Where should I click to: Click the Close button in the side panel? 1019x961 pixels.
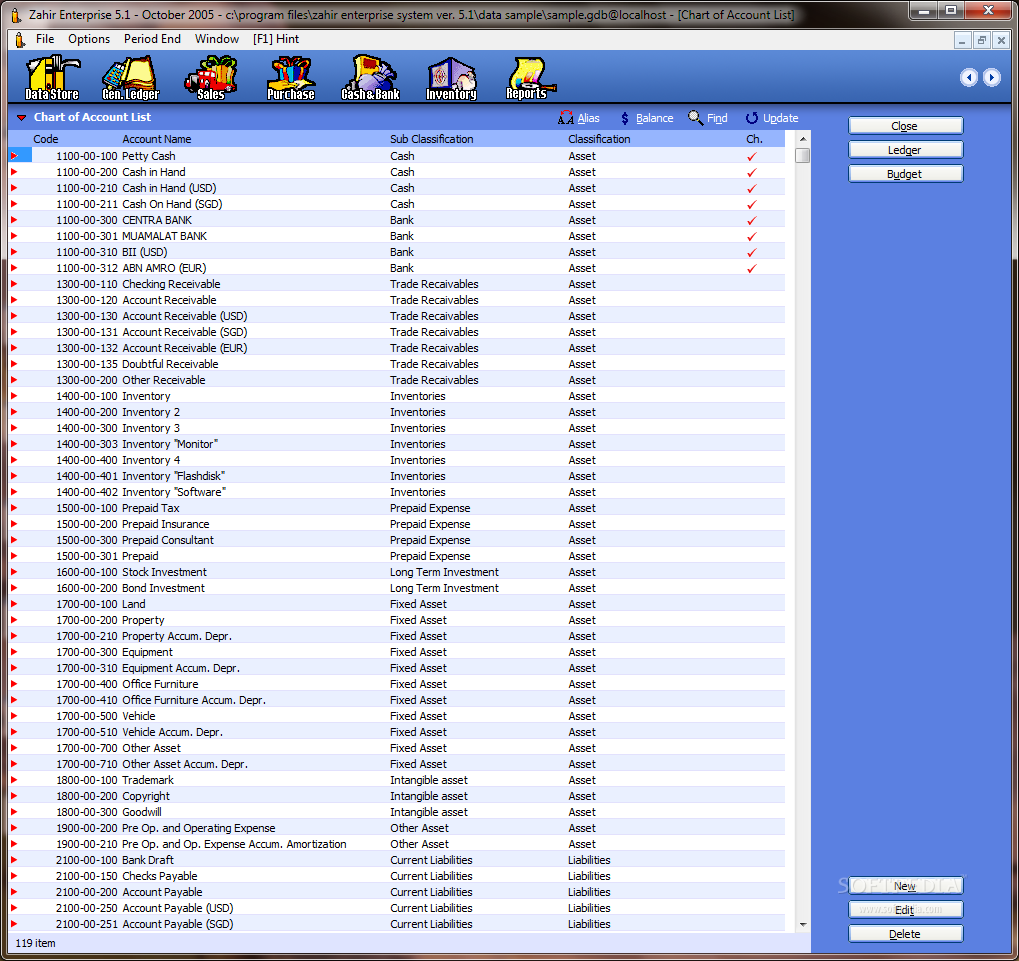905,125
